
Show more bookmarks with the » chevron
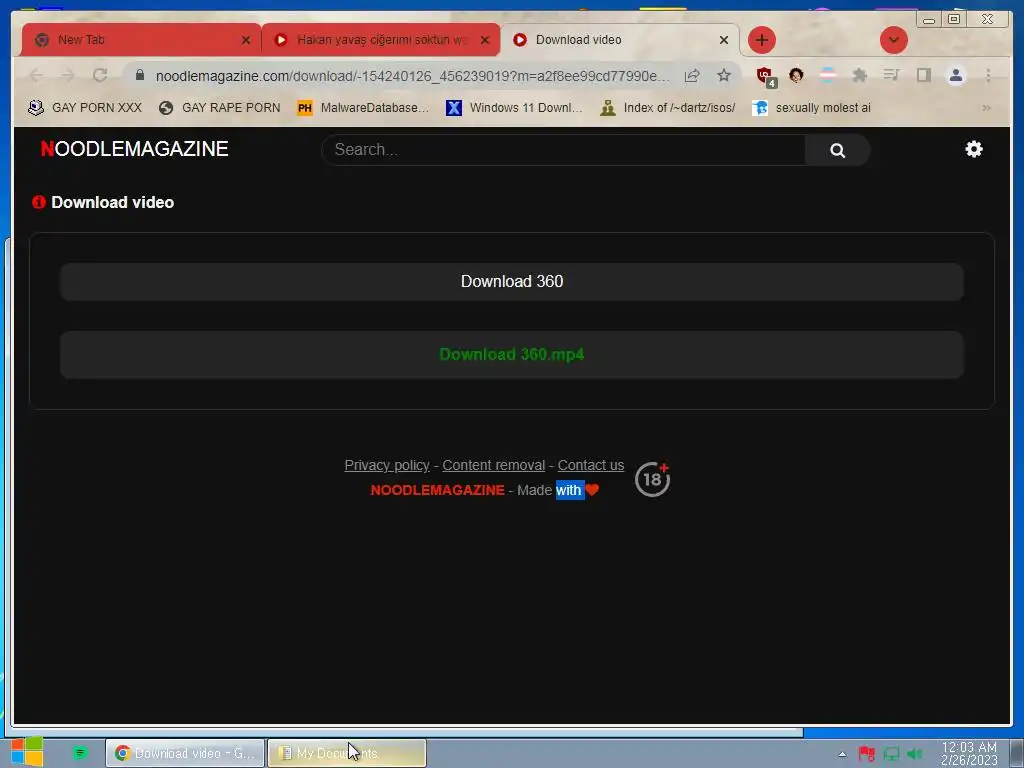point(986,108)
